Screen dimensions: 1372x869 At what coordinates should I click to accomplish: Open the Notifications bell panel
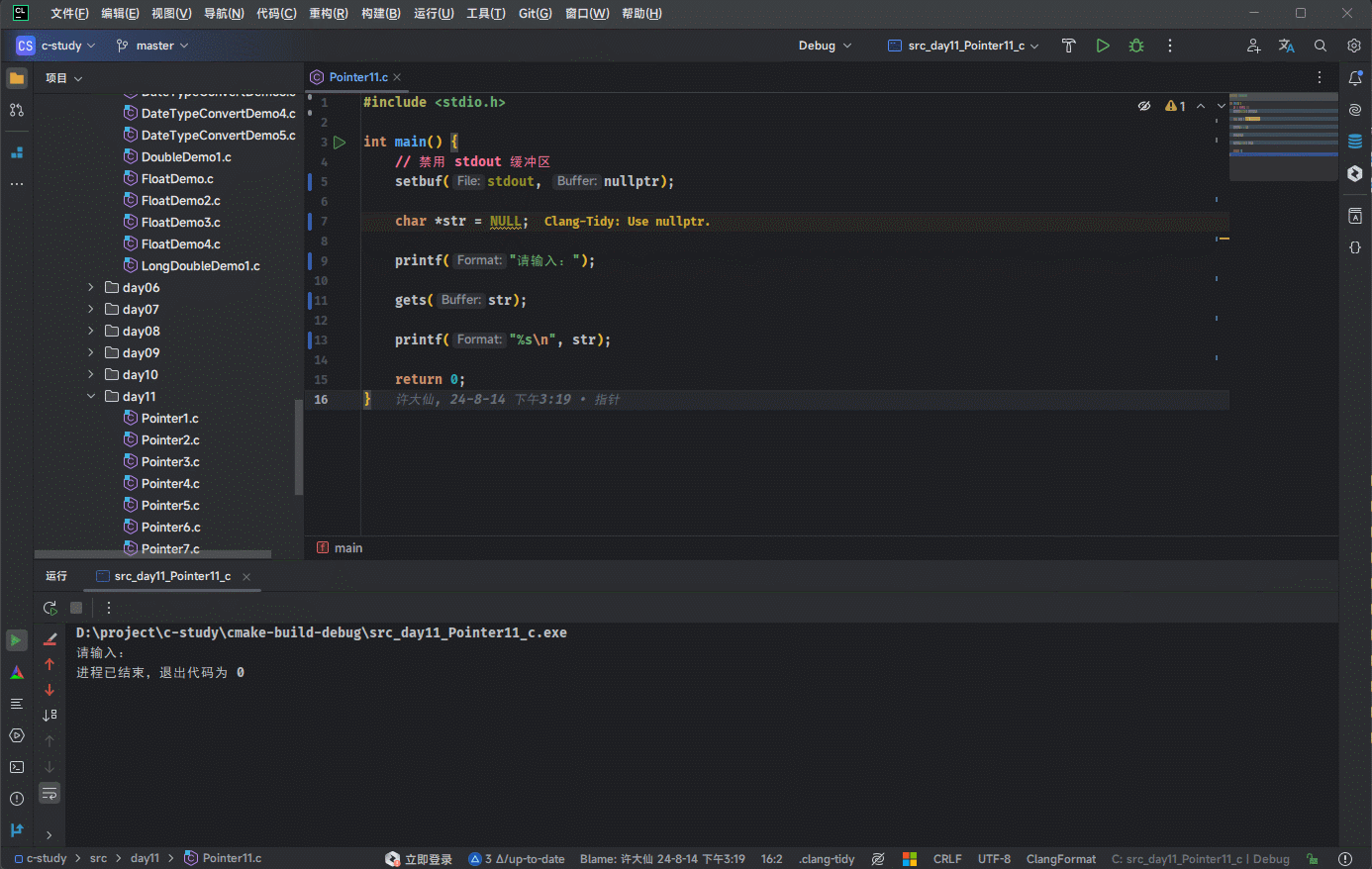[x=1354, y=78]
